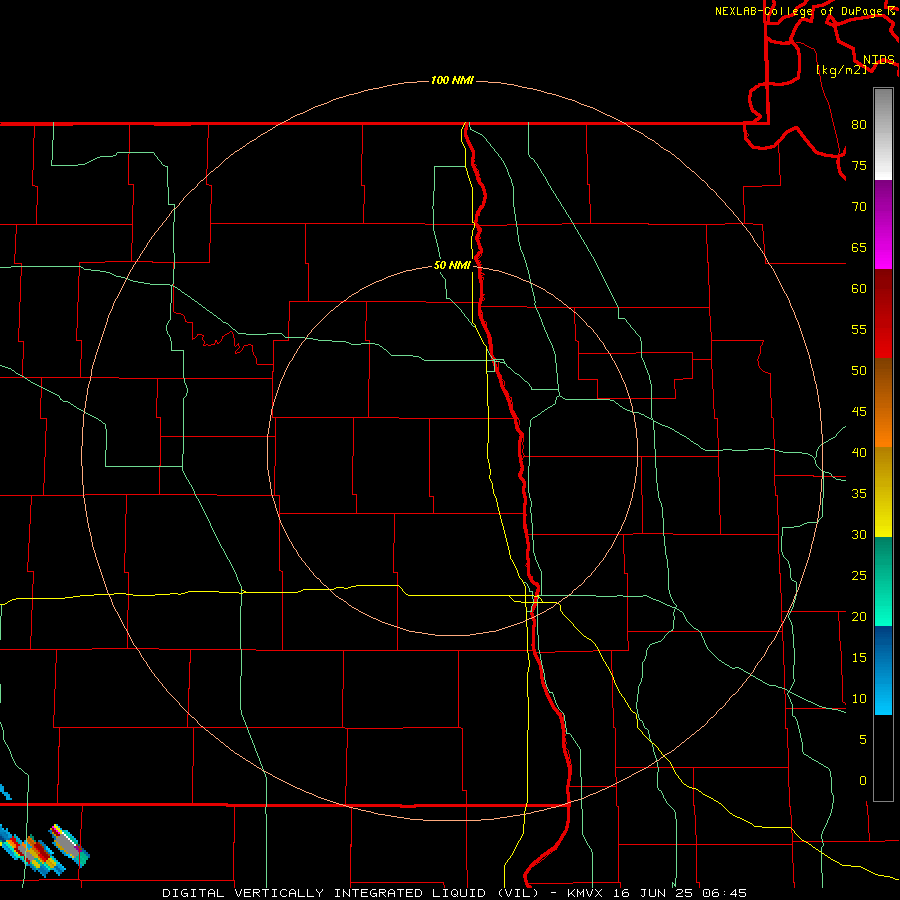Click the red segment of the color scale

coord(883,313)
